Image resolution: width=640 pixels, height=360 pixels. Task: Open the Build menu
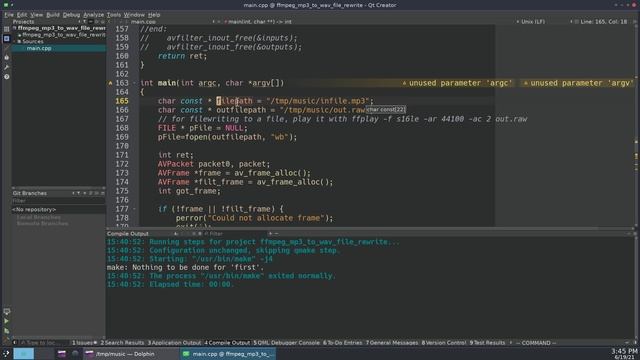[x=53, y=15]
